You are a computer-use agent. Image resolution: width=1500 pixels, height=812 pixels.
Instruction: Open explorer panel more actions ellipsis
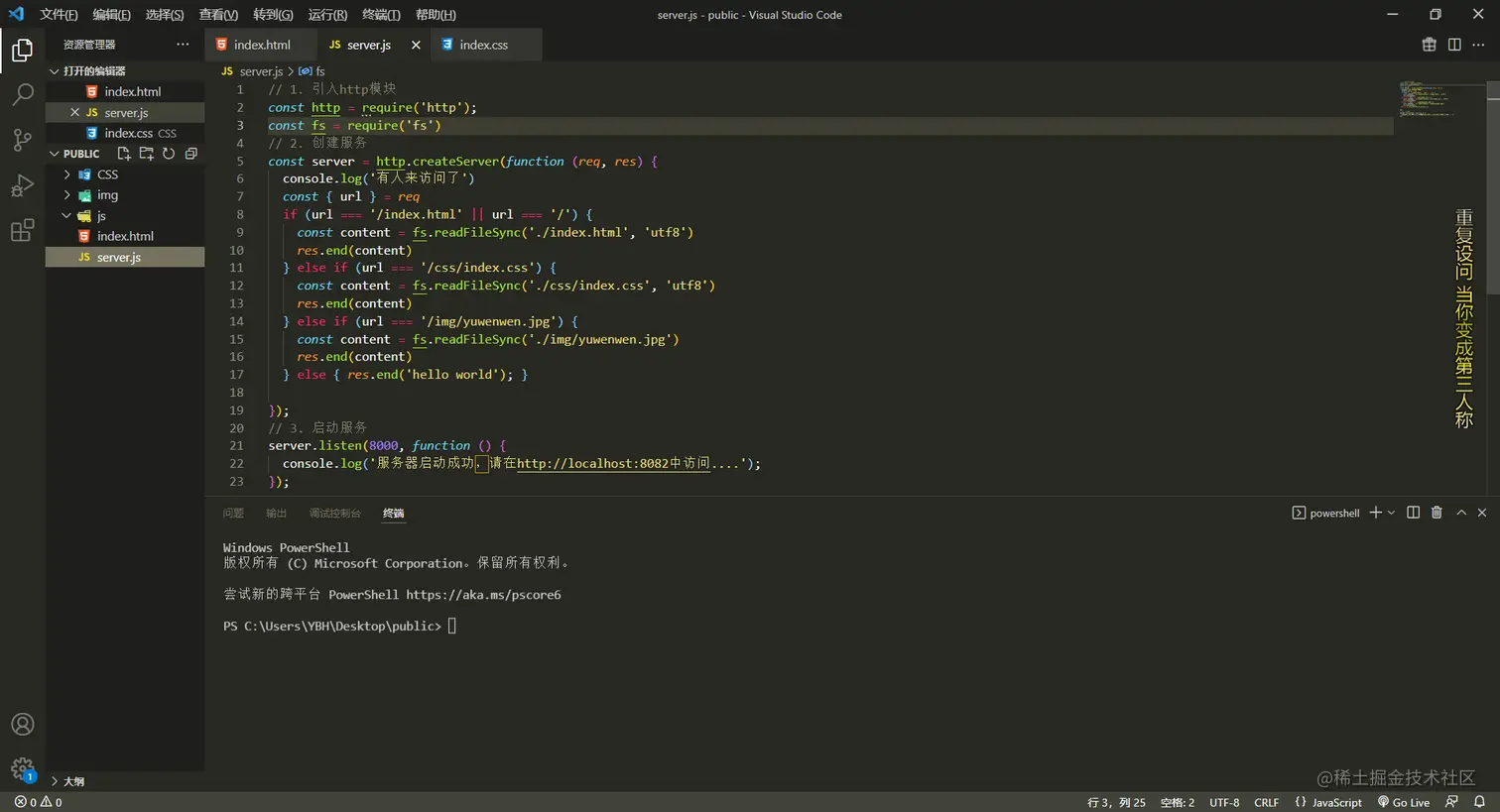[183, 45]
